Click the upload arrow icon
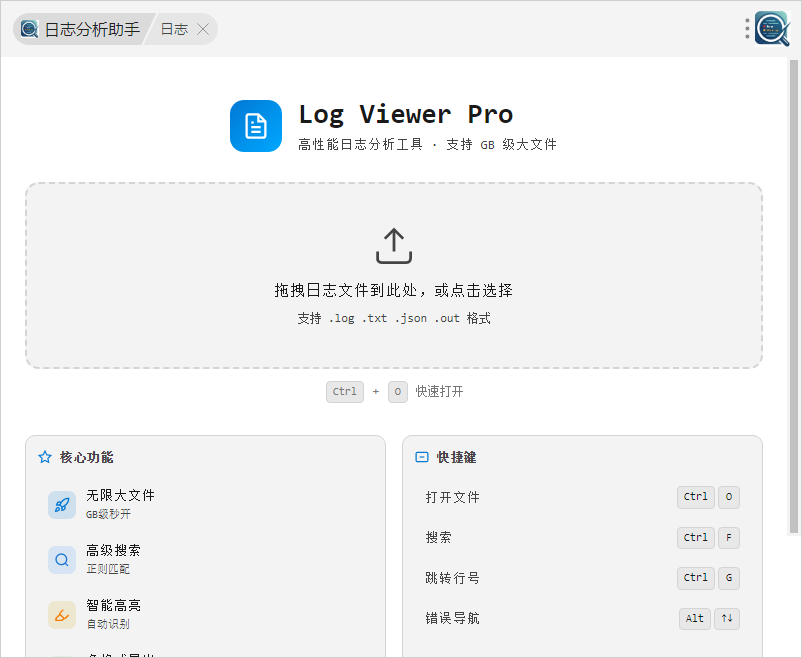The image size is (802, 658). tap(394, 246)
